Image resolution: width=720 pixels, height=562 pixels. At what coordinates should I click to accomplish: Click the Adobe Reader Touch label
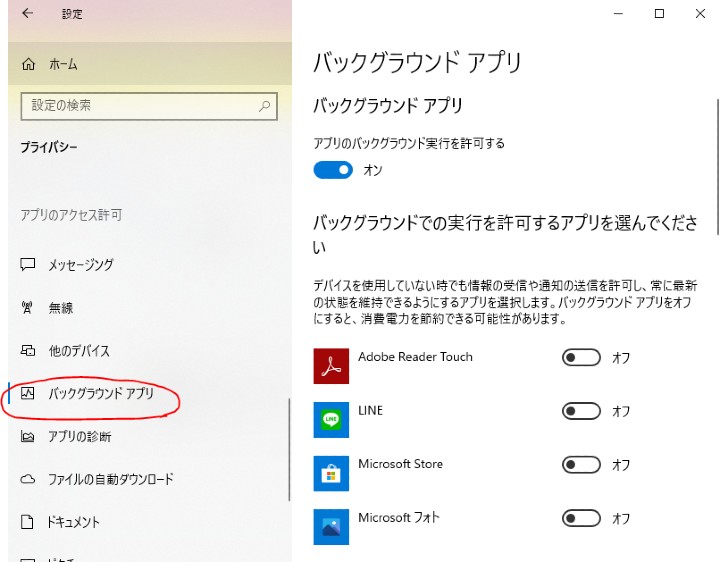point(415,357)
